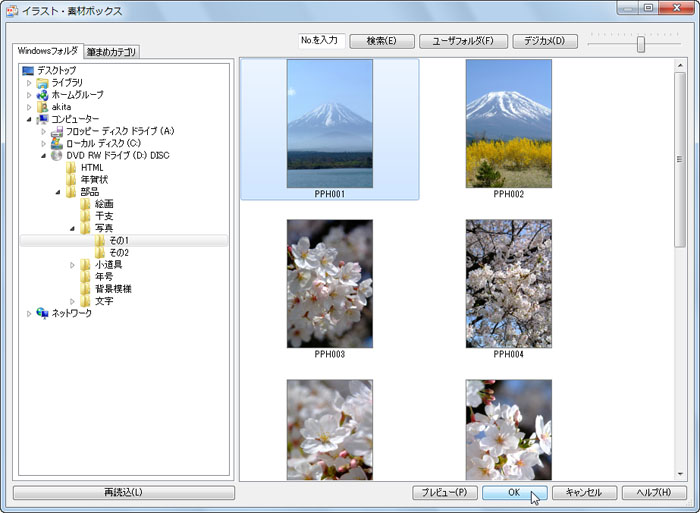The height and width of the screenshot is (513, 700).
Task: Open the ネットワーク network icon
Action: pyautogui.click(x=42, y=313)
